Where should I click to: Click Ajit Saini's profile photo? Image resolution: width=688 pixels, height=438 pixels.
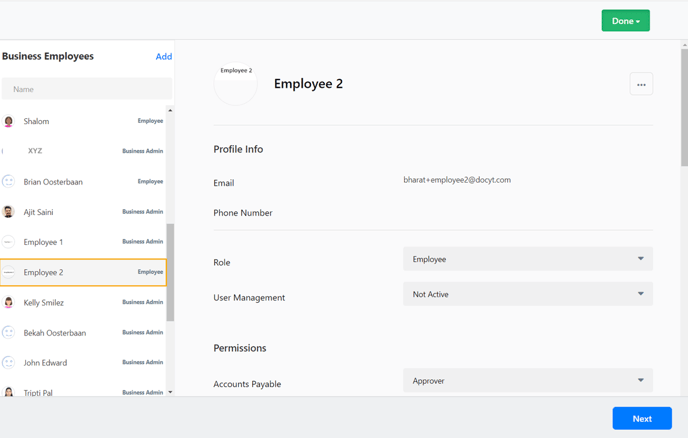click(x=8, y=212)
